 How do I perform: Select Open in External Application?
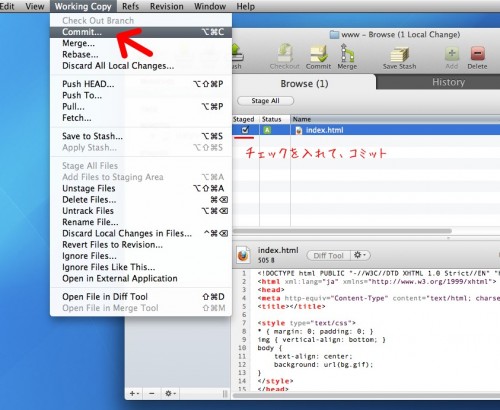(x=141, y=279)
